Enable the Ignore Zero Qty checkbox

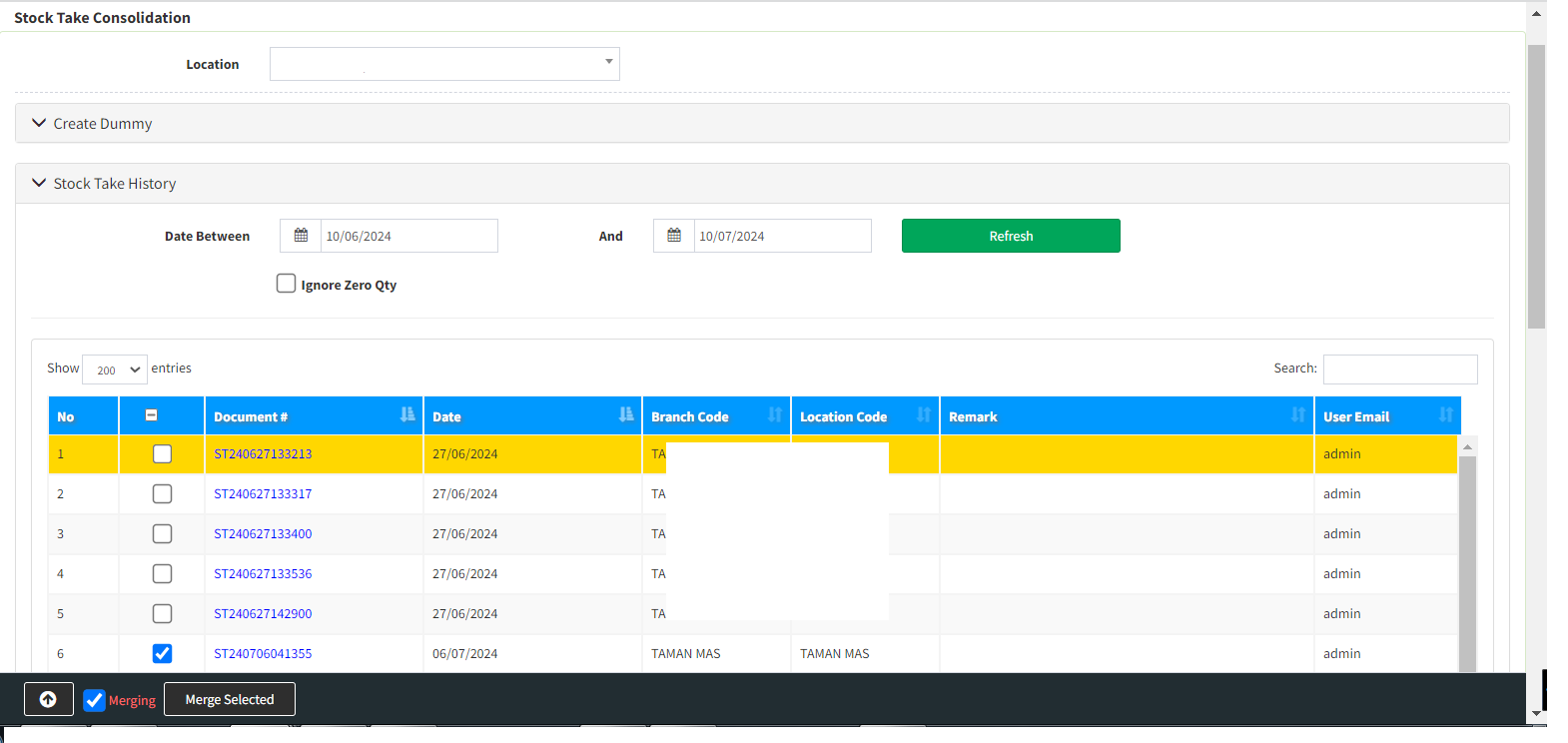[287, 284]
